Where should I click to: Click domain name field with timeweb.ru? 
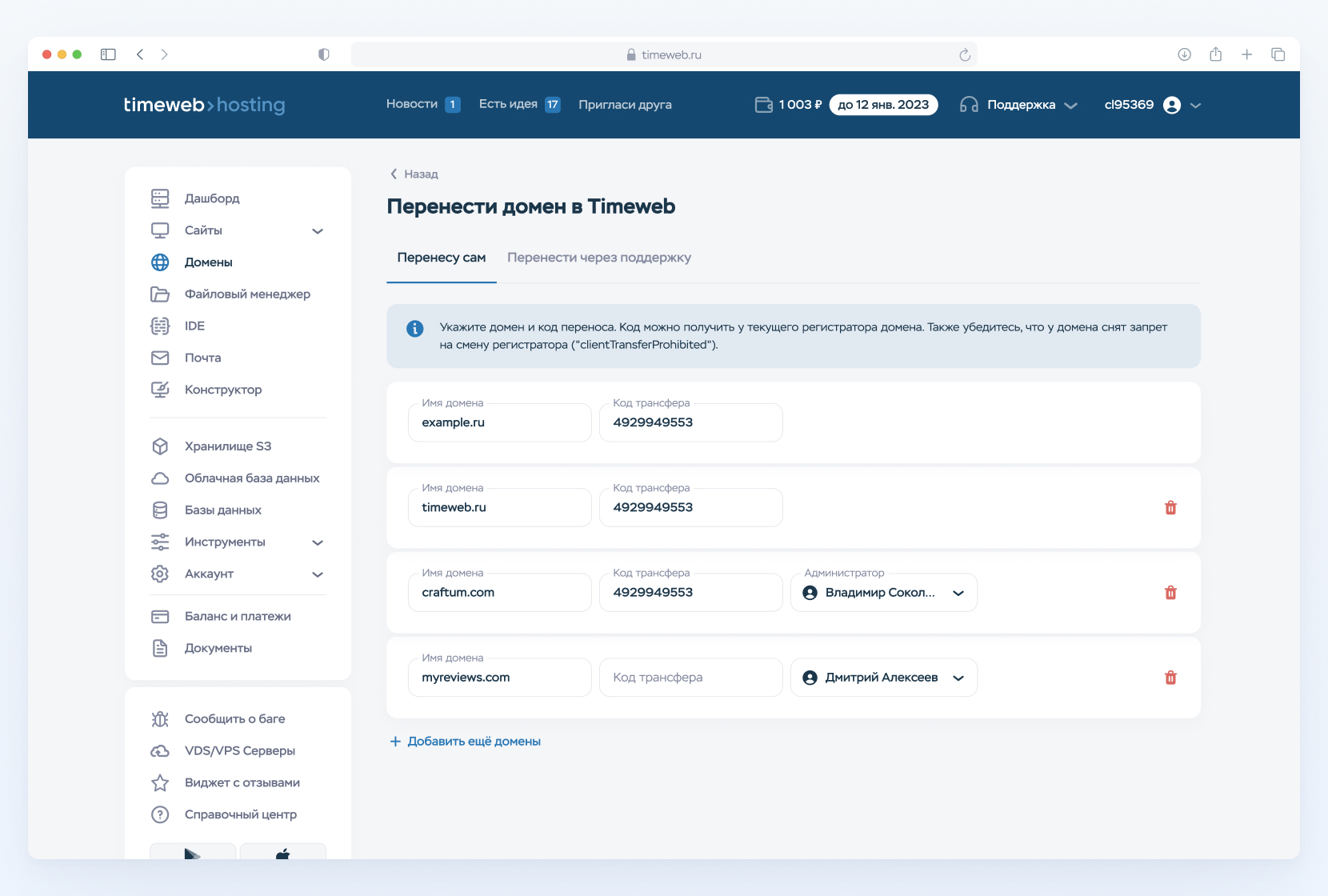coord(500,507)
